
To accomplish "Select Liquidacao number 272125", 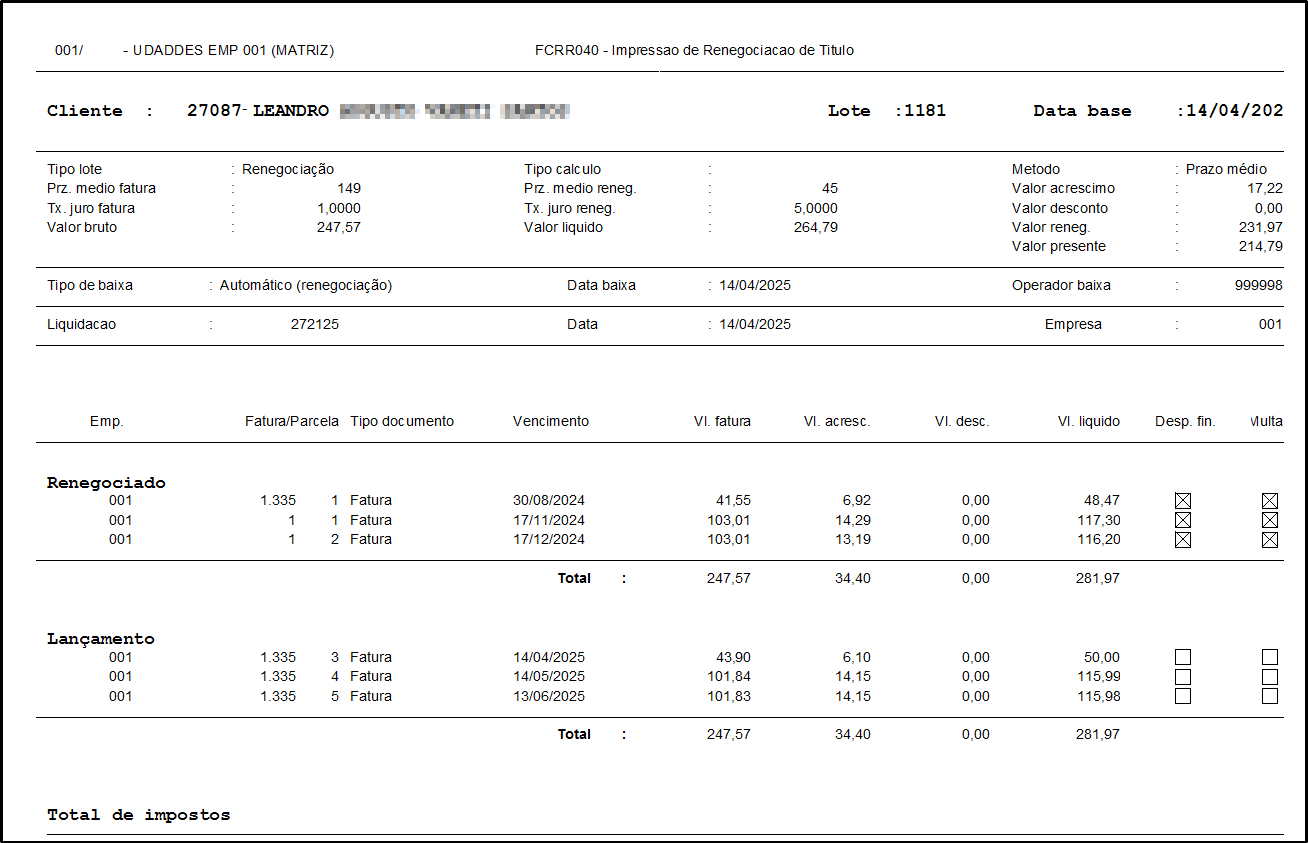I will coord(315,324).
